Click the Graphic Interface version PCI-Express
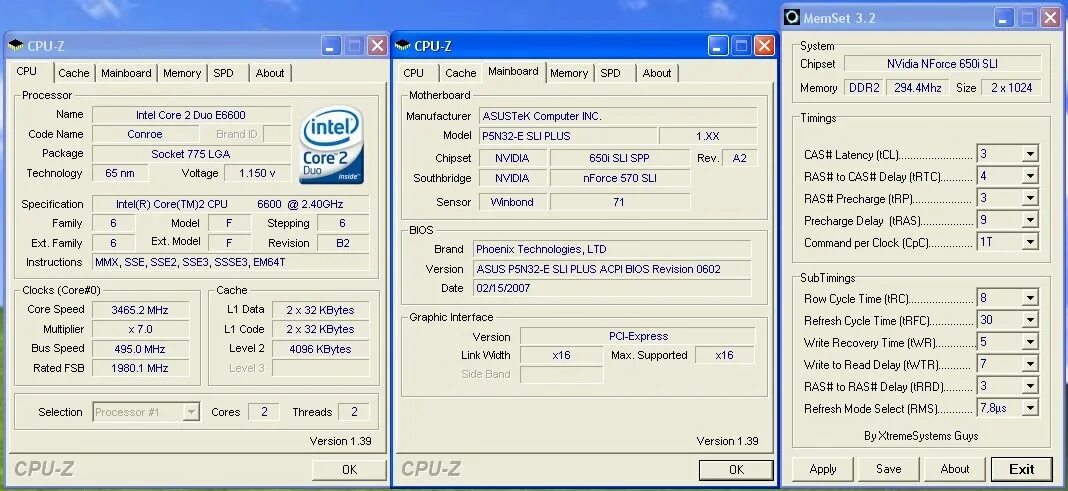 pyautogui.click(x=638, y=336)
